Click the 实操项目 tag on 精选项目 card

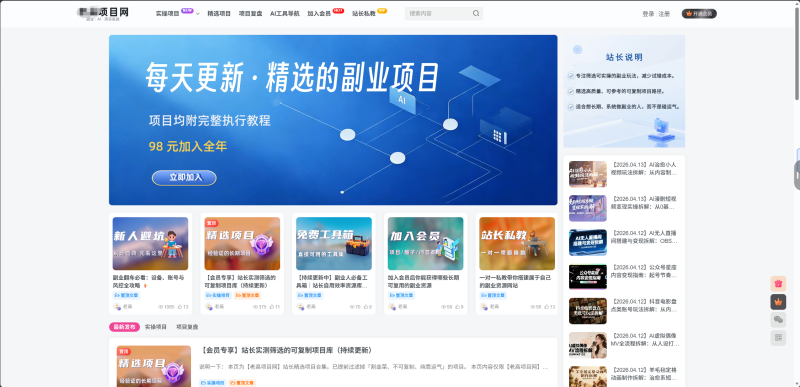[x=218, y=295]
